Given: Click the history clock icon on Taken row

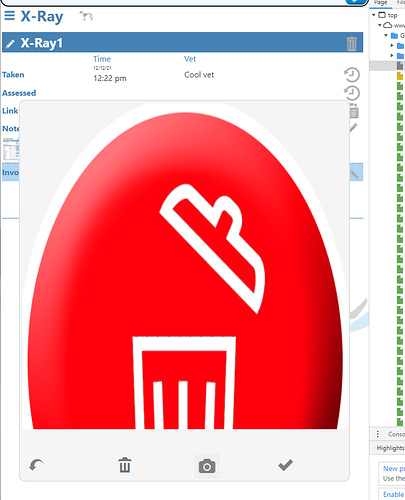Looking at the screenshot, I should [x=352, y=75].
